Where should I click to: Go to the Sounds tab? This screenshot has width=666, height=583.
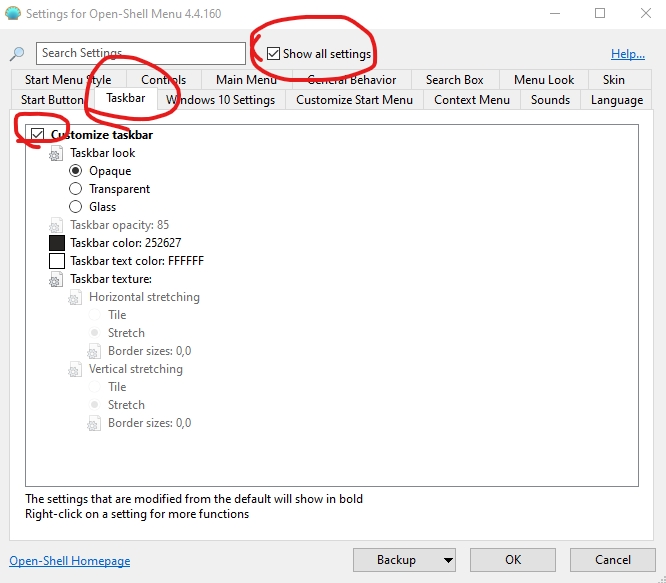pyautogui.click(x=550, y=100)
